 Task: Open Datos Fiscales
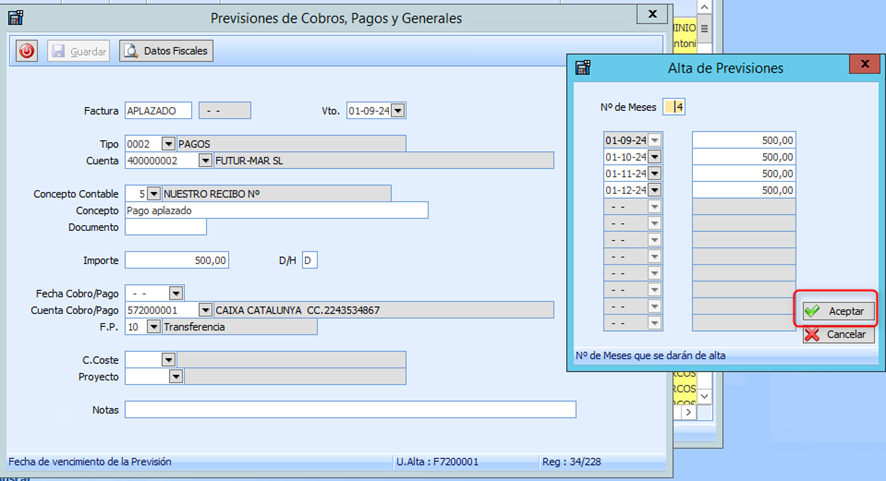(x=166, y=51)
